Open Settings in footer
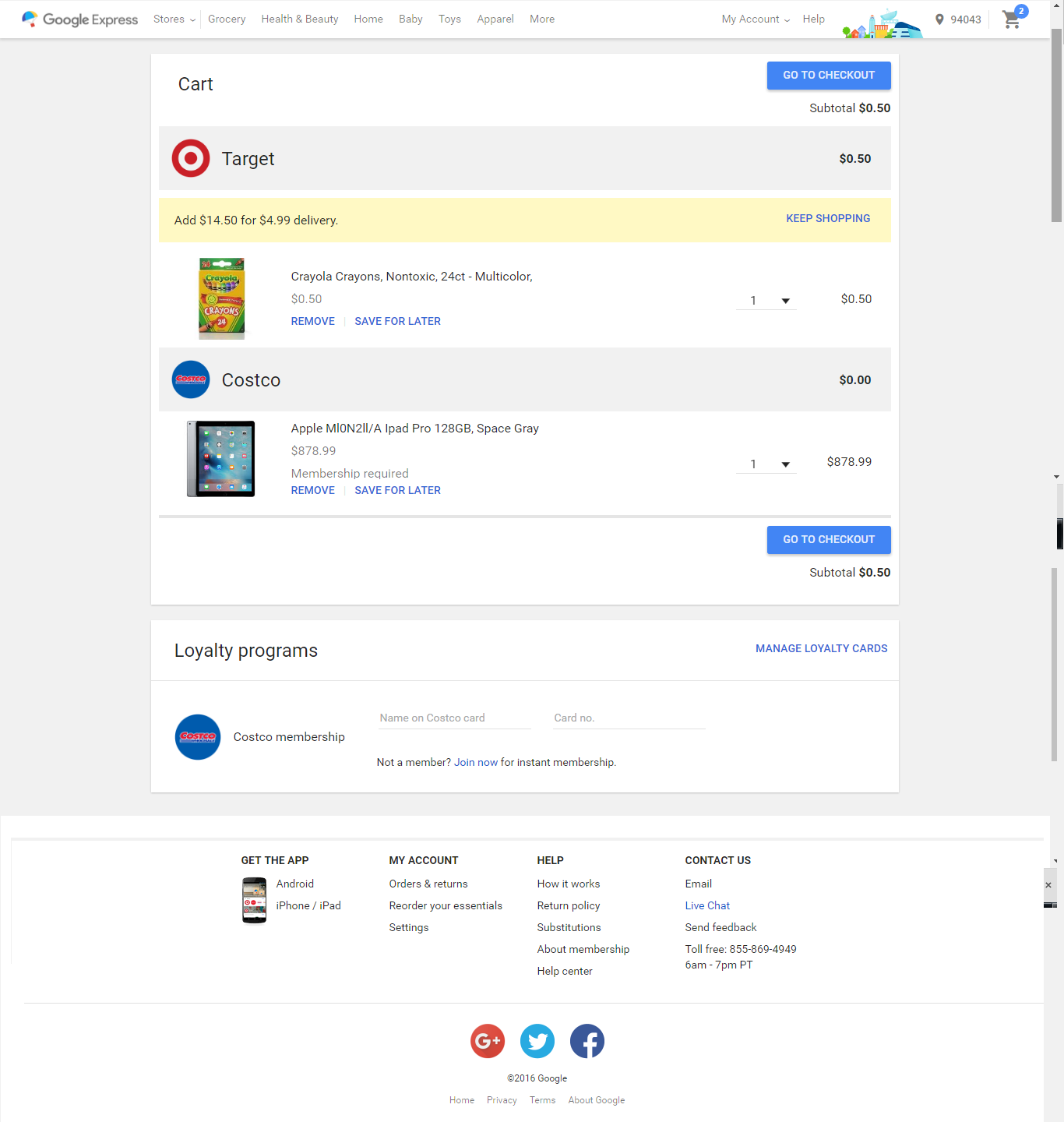The width and height of the screenshot is (1064, 1122). (409, 927)
